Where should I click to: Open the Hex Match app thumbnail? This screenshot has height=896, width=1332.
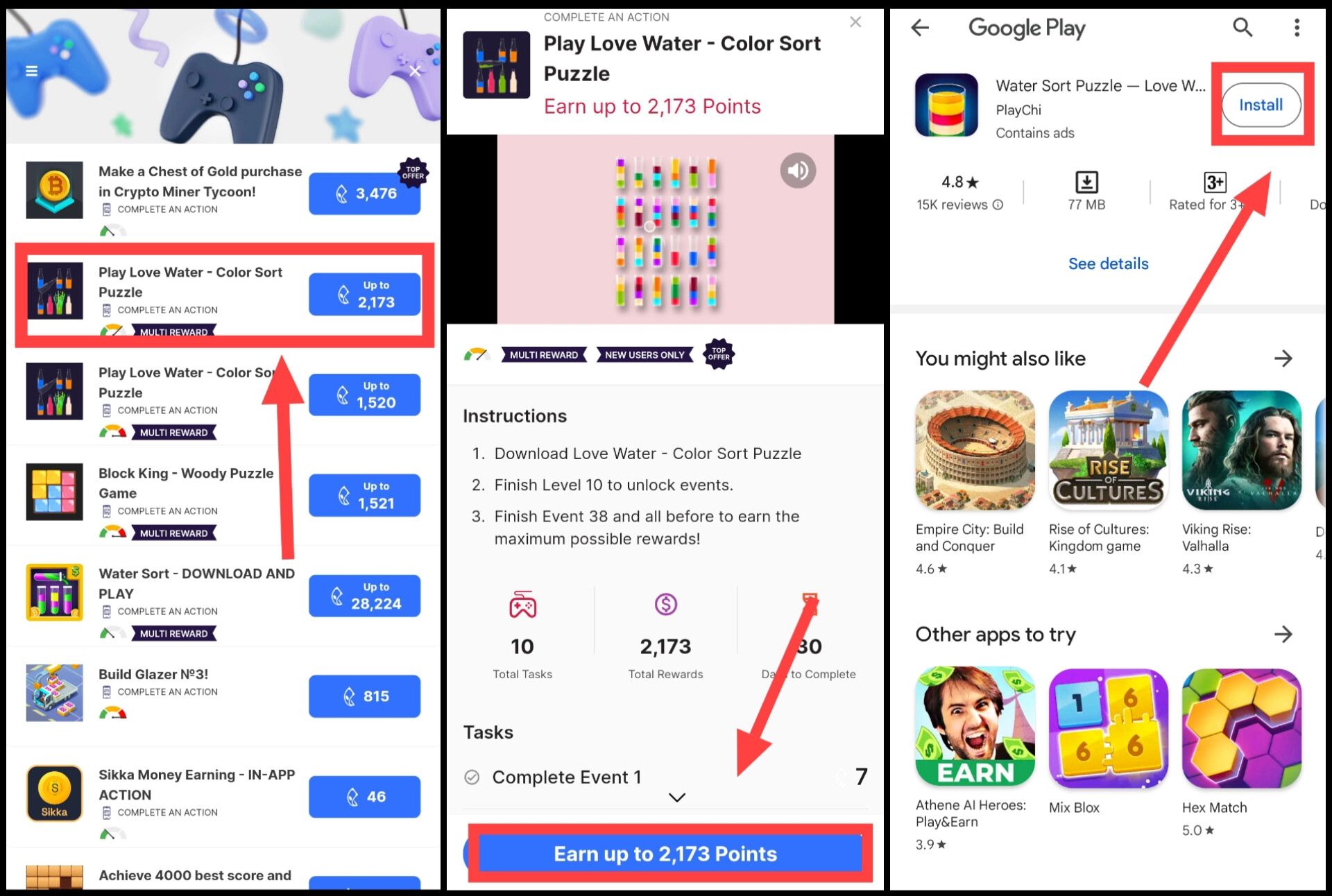pyautogui.click(x=1241, y=728)
